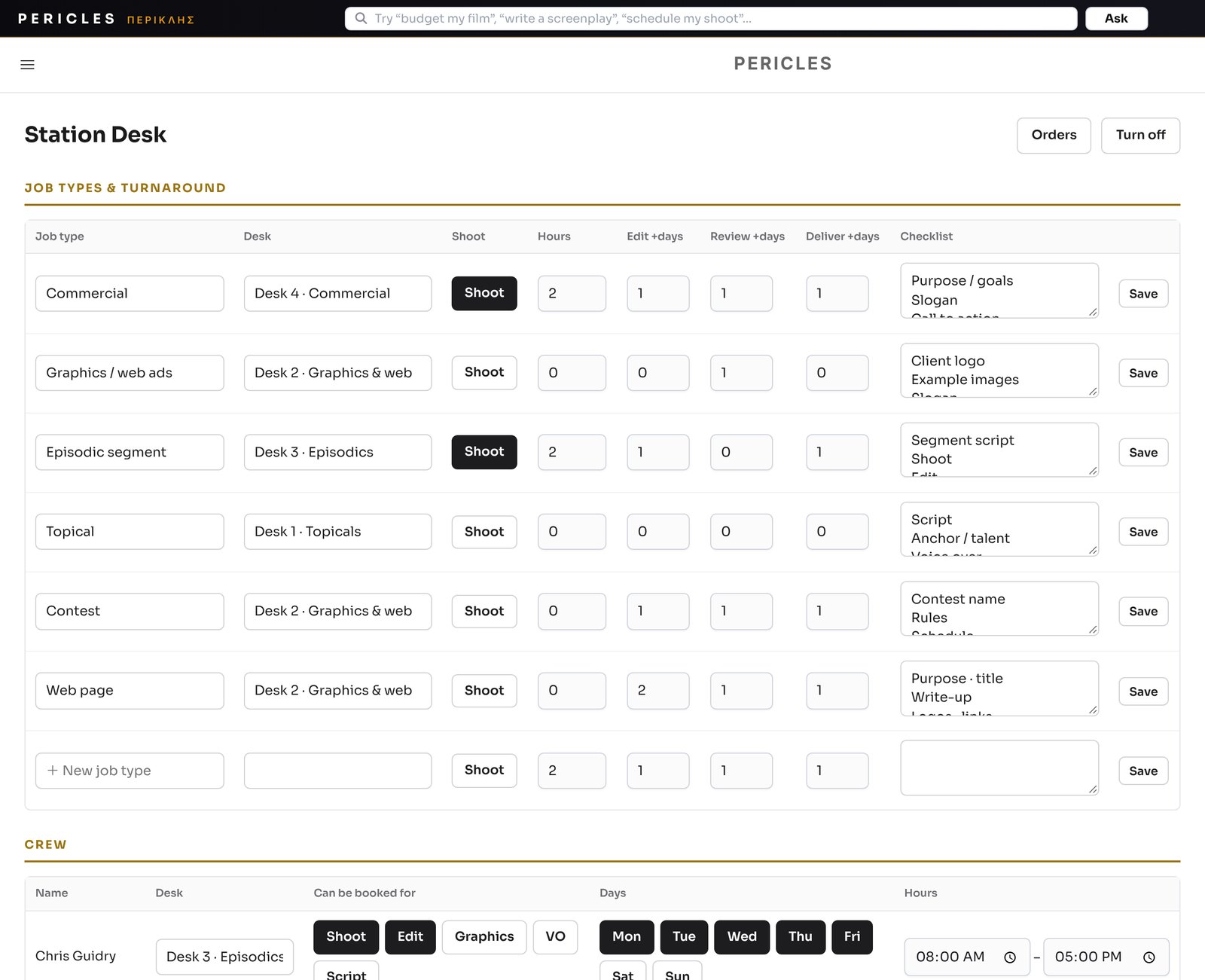Image resolution: width=1205 pixels, height=980 pixels.
Task: Click the start time clock icon
Action: [x=1010, y=957]
